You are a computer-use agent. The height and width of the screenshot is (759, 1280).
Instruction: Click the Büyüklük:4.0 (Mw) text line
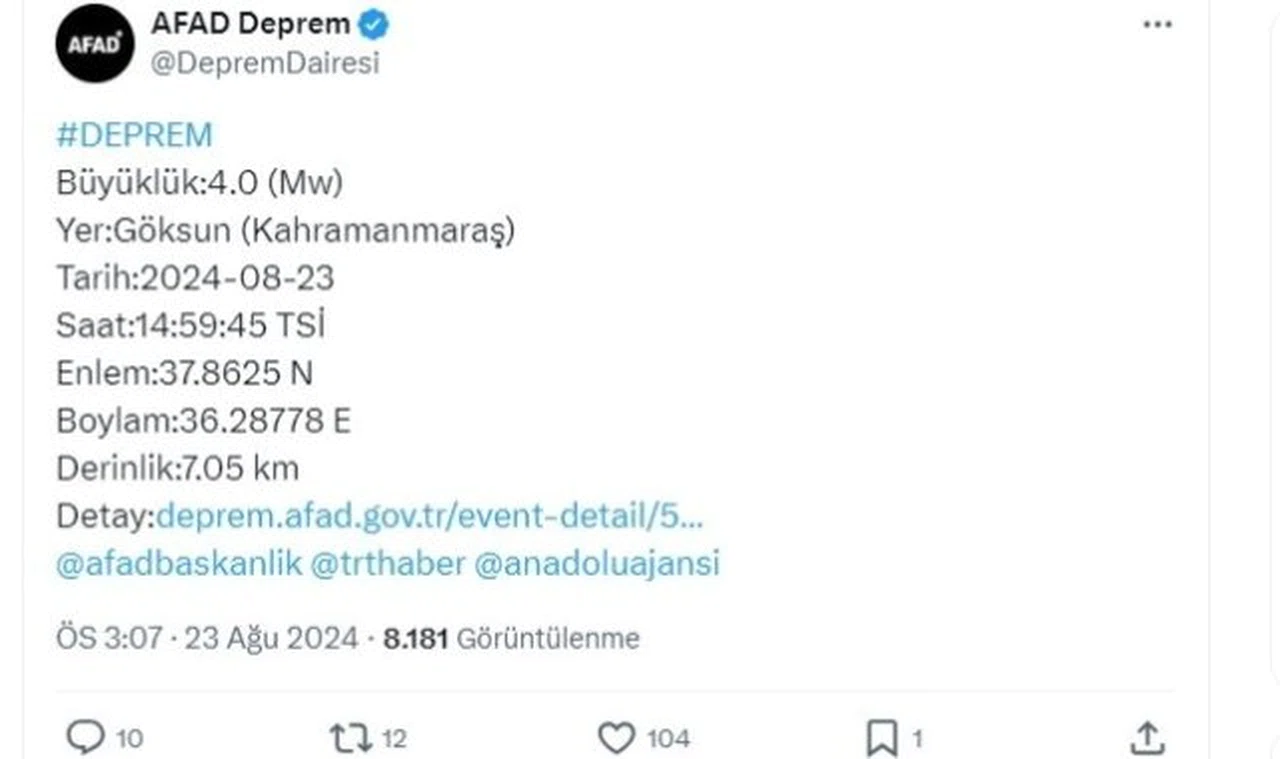[200, 183]
